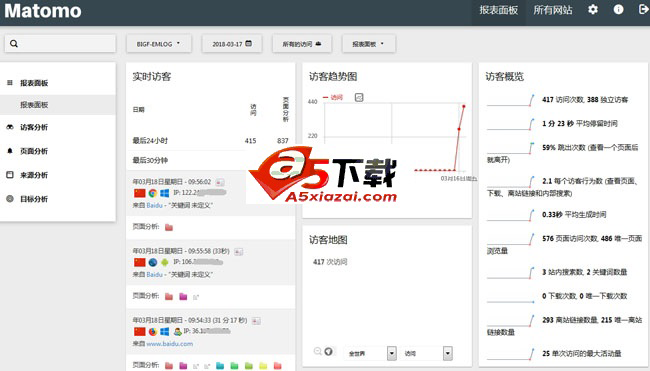Open the 报表面板 dashboard dropdown in toolbar
Image resolution: width=650 pixels, height=371 pixels.
tap(369, 44)
